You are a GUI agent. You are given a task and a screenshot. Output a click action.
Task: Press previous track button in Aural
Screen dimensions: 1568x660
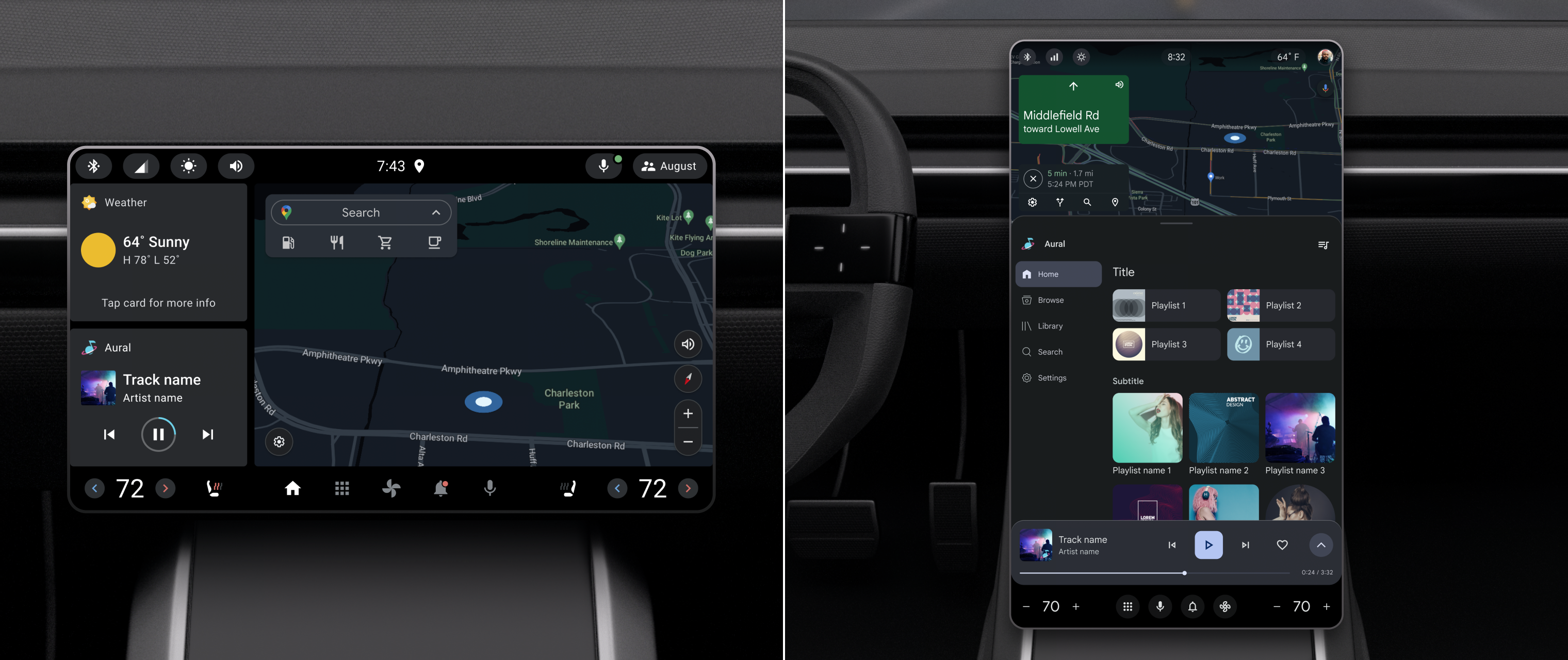tap(109, 434)
